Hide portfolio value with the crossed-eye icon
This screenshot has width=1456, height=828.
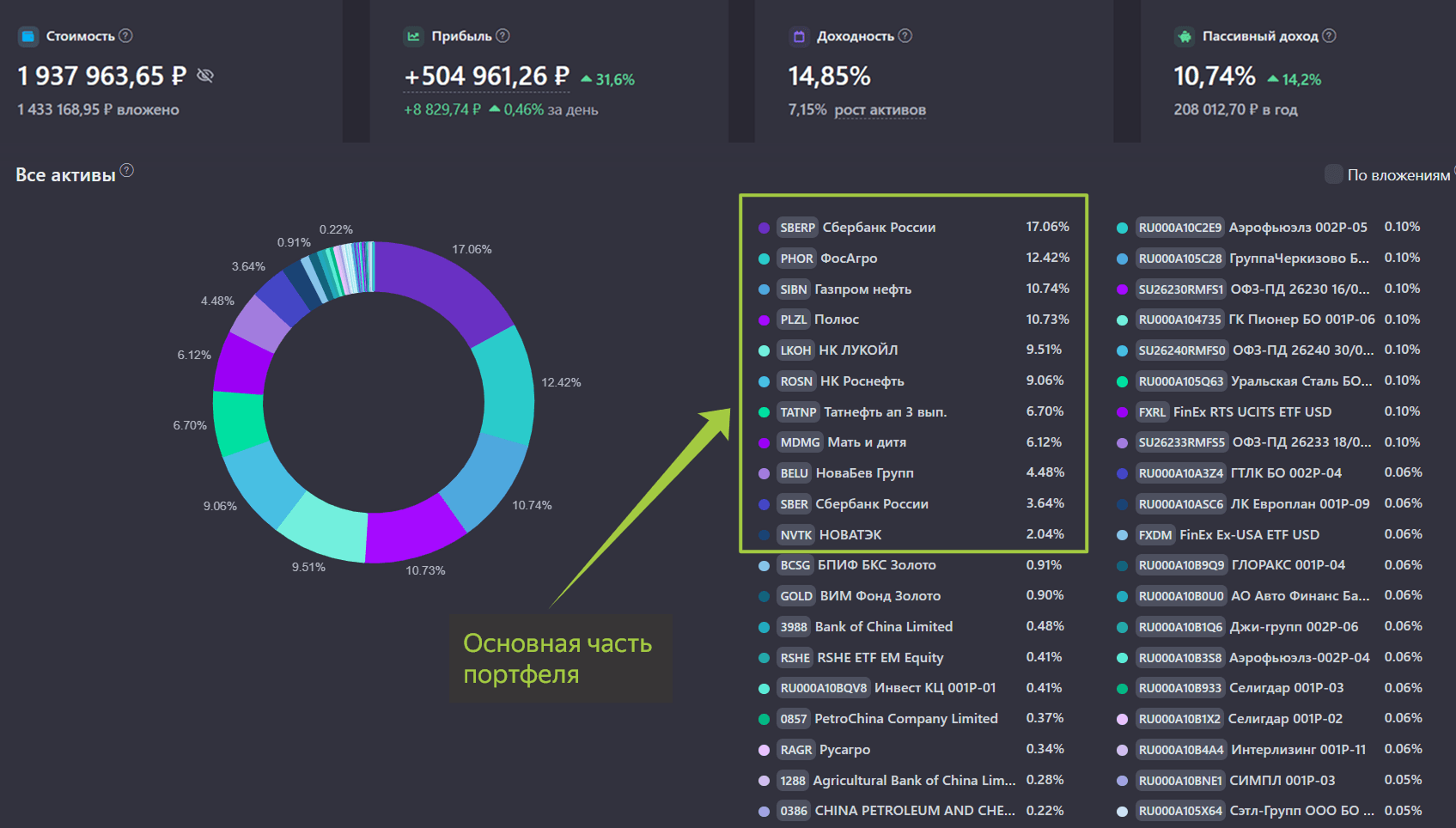click(205, 76)
